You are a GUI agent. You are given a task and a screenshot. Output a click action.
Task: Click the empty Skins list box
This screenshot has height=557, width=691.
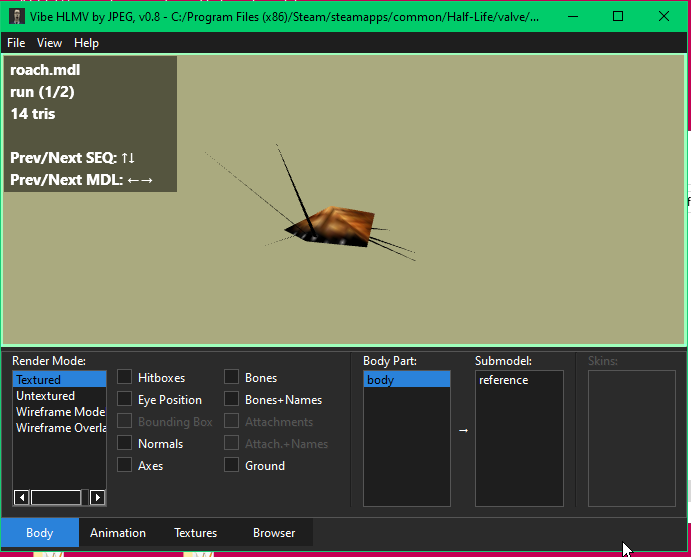pyautogui.click(x=632, y=438)
